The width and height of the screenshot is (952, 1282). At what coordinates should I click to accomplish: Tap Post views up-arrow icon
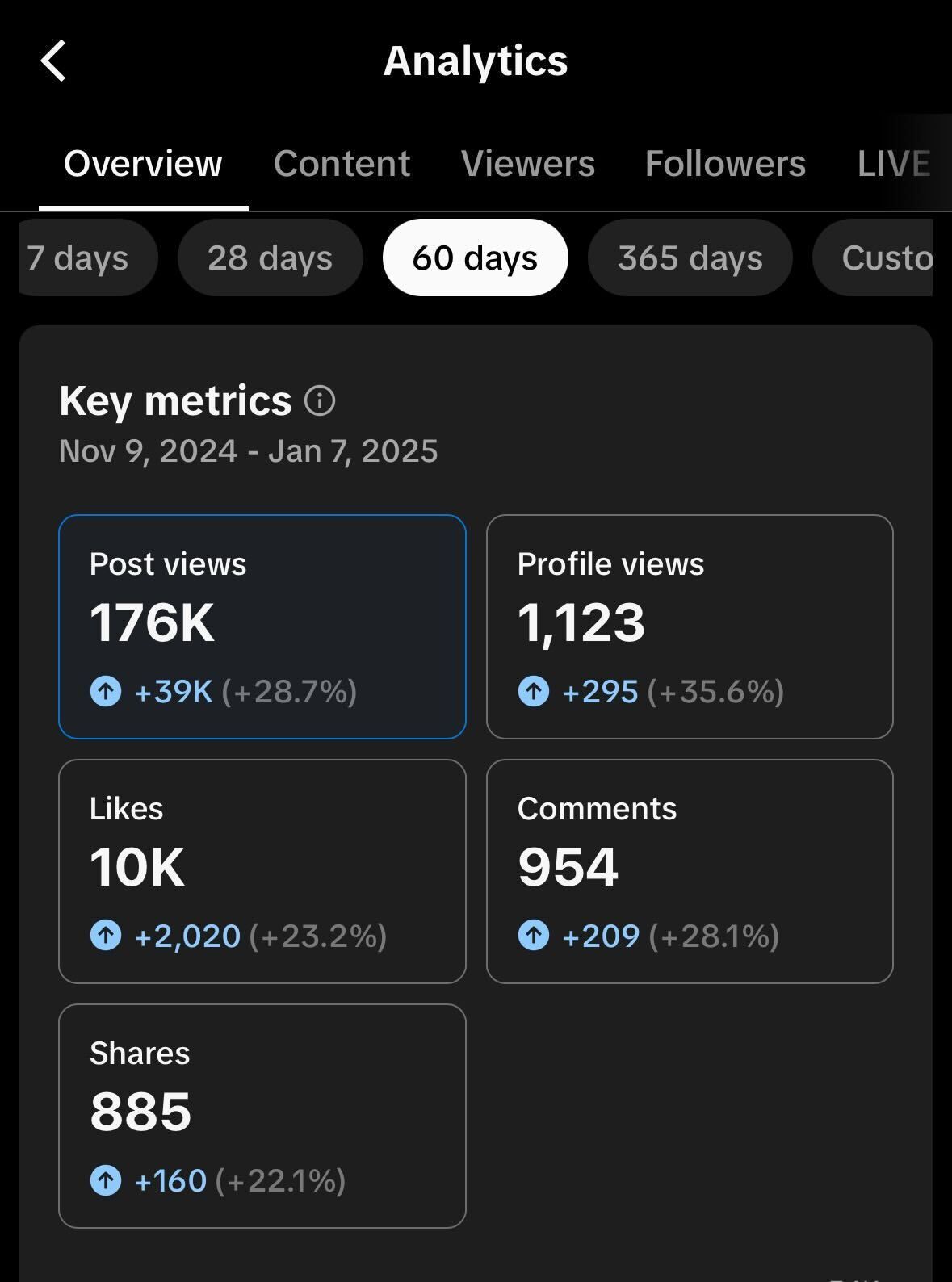[106, 691]
